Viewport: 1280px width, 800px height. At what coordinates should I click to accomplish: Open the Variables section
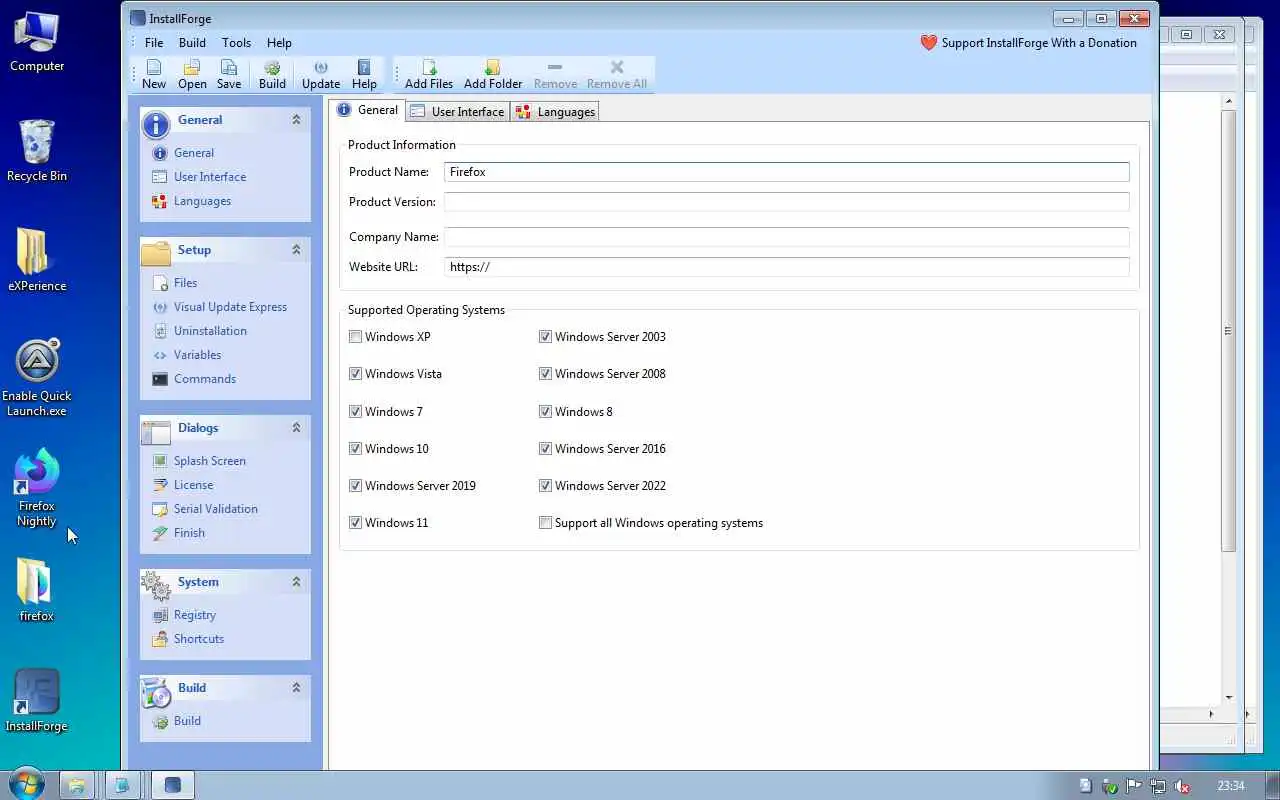point(197,355)
